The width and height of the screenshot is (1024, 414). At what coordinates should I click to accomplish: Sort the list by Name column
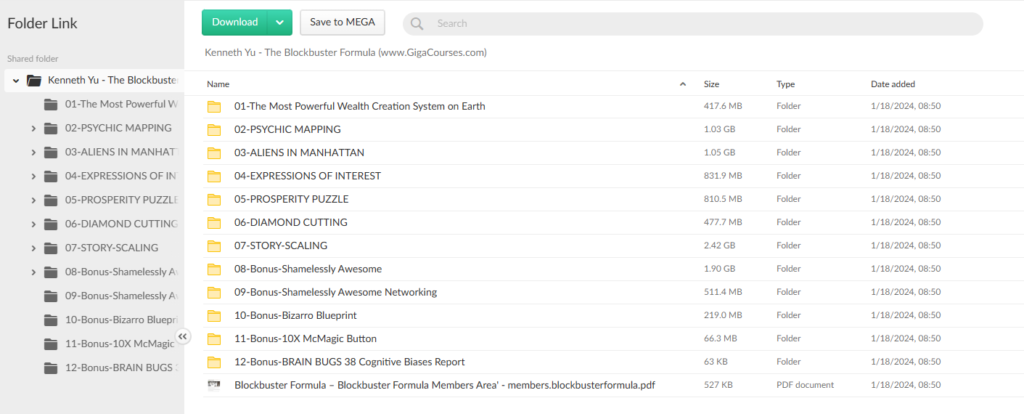pos(219,84)
